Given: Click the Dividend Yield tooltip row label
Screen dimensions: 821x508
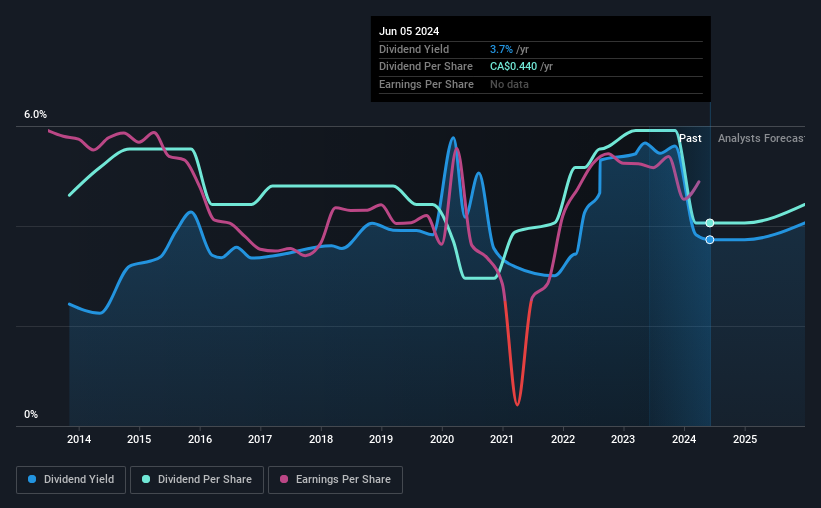Looking at the screenshot, I should pyautogui.click(x=414, y=49).
